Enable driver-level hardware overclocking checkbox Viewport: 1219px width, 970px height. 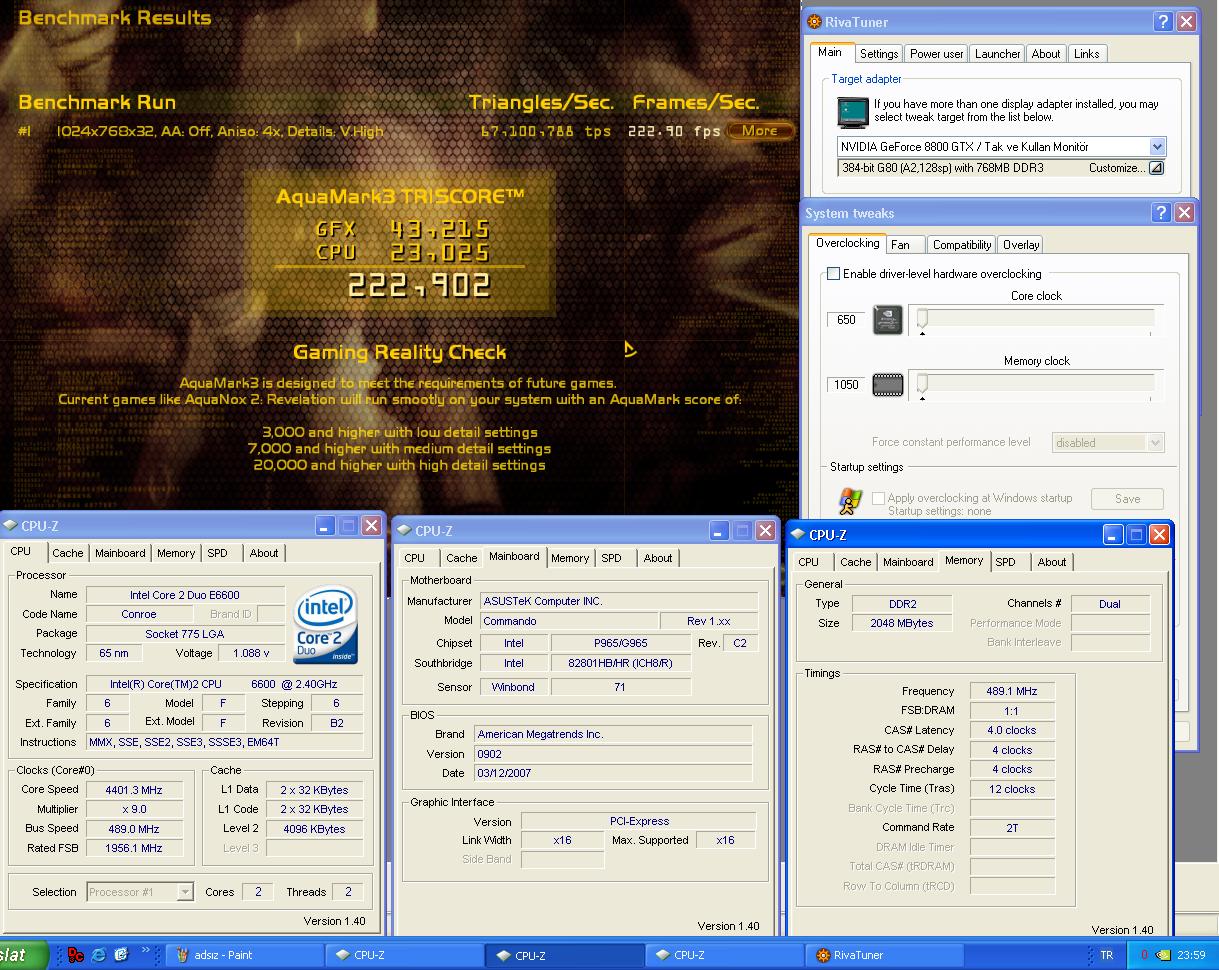[x=833, y=274]
